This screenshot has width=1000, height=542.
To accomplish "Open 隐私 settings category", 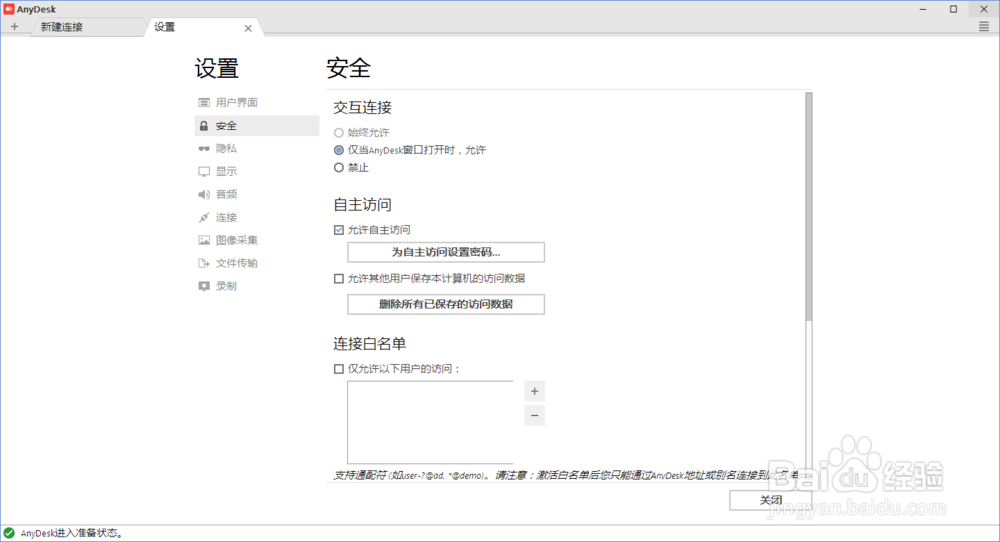I will (x=256, y=149).
